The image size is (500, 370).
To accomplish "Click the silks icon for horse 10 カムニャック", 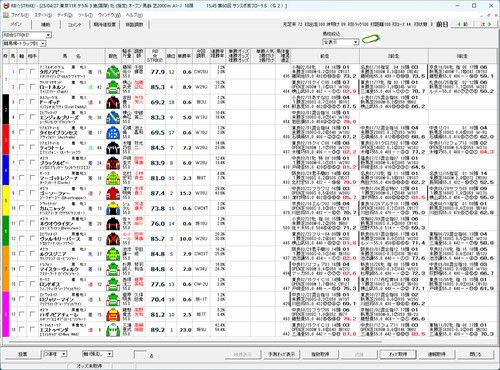I will (113, 208).
